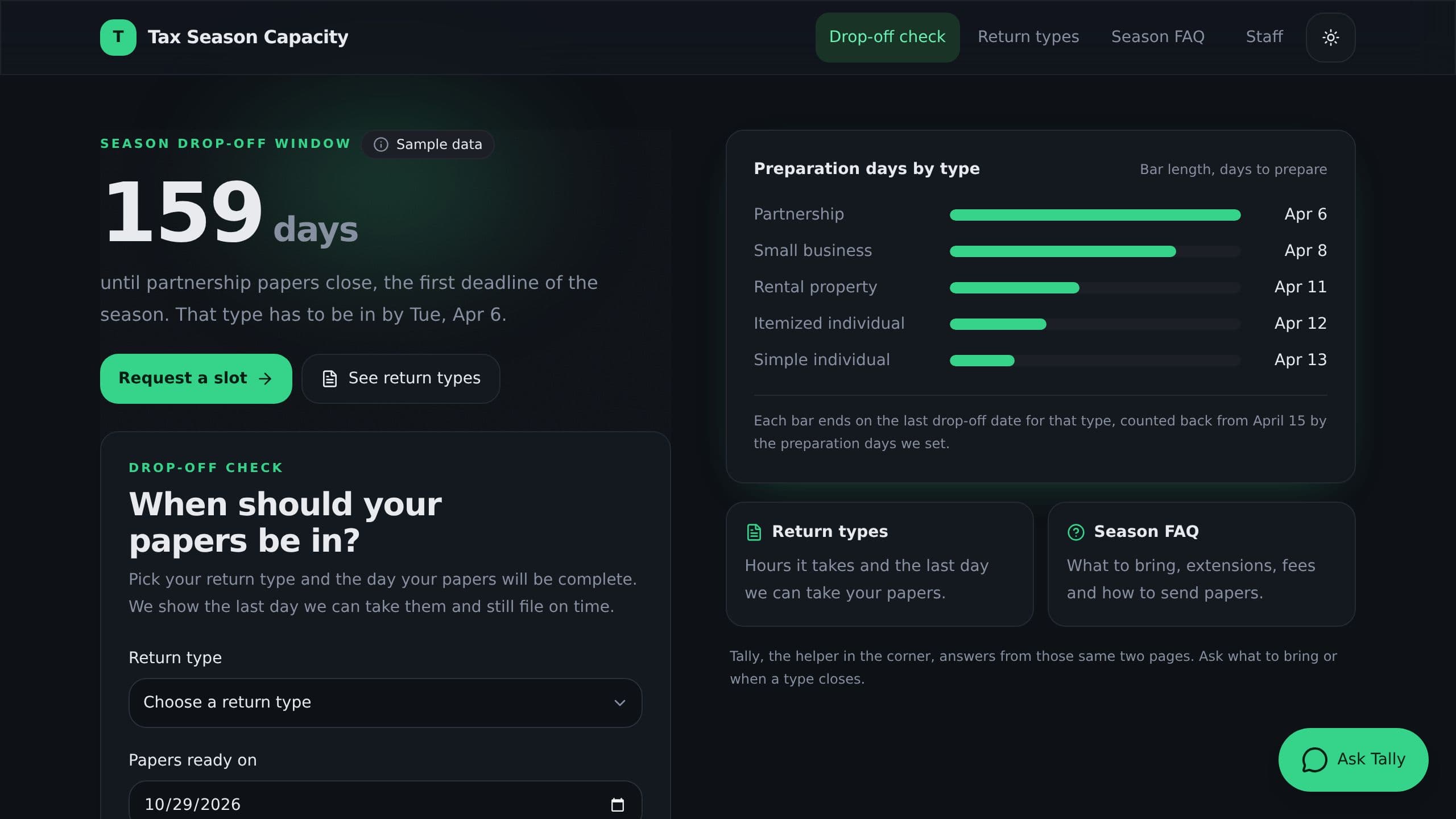The height and width of the screenshot is (819, 1456).
Task: Expand the return type dropdown chevron
Action: point(619,703)
